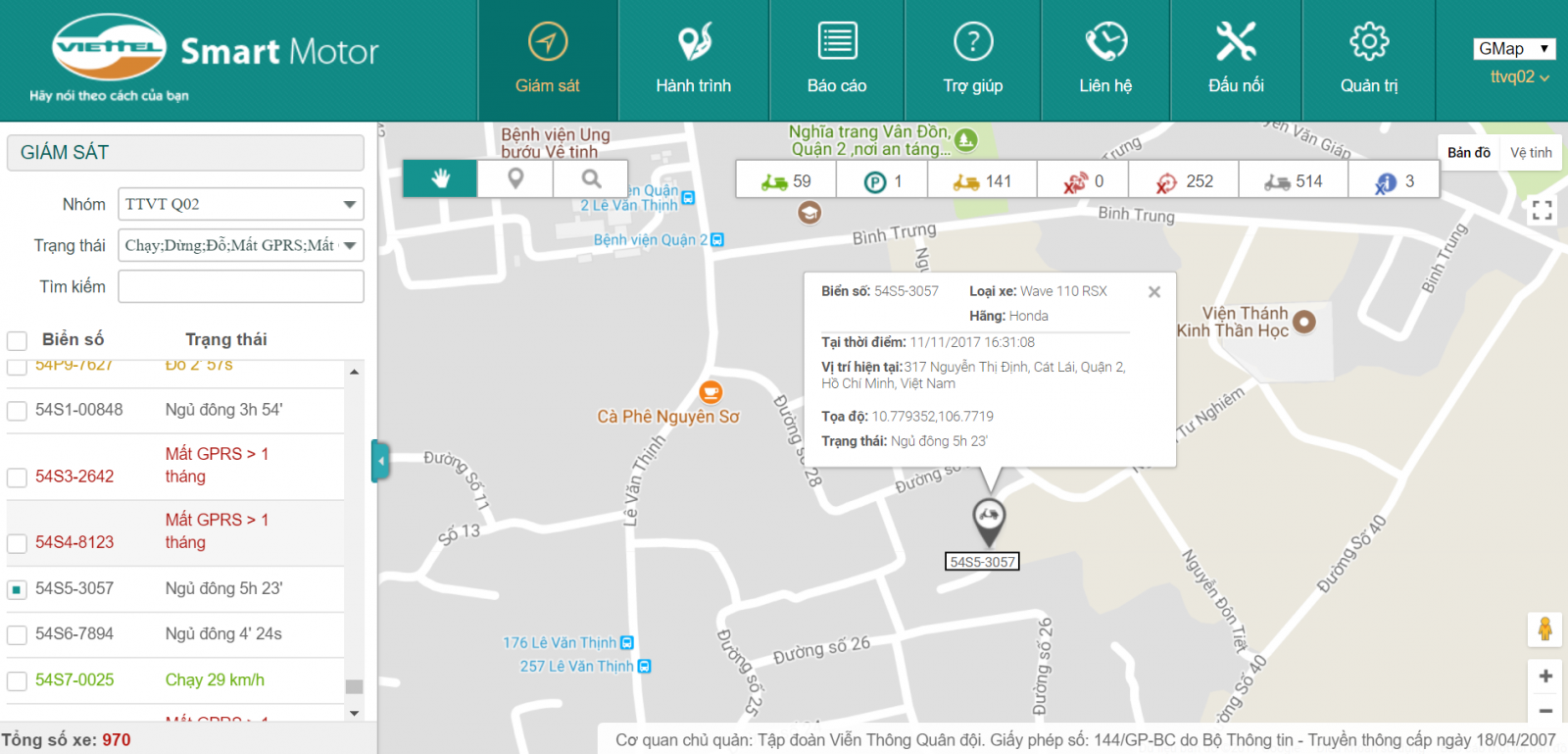Enter fullscreen map view
1568x754 pixels.
pos(1542,210)
